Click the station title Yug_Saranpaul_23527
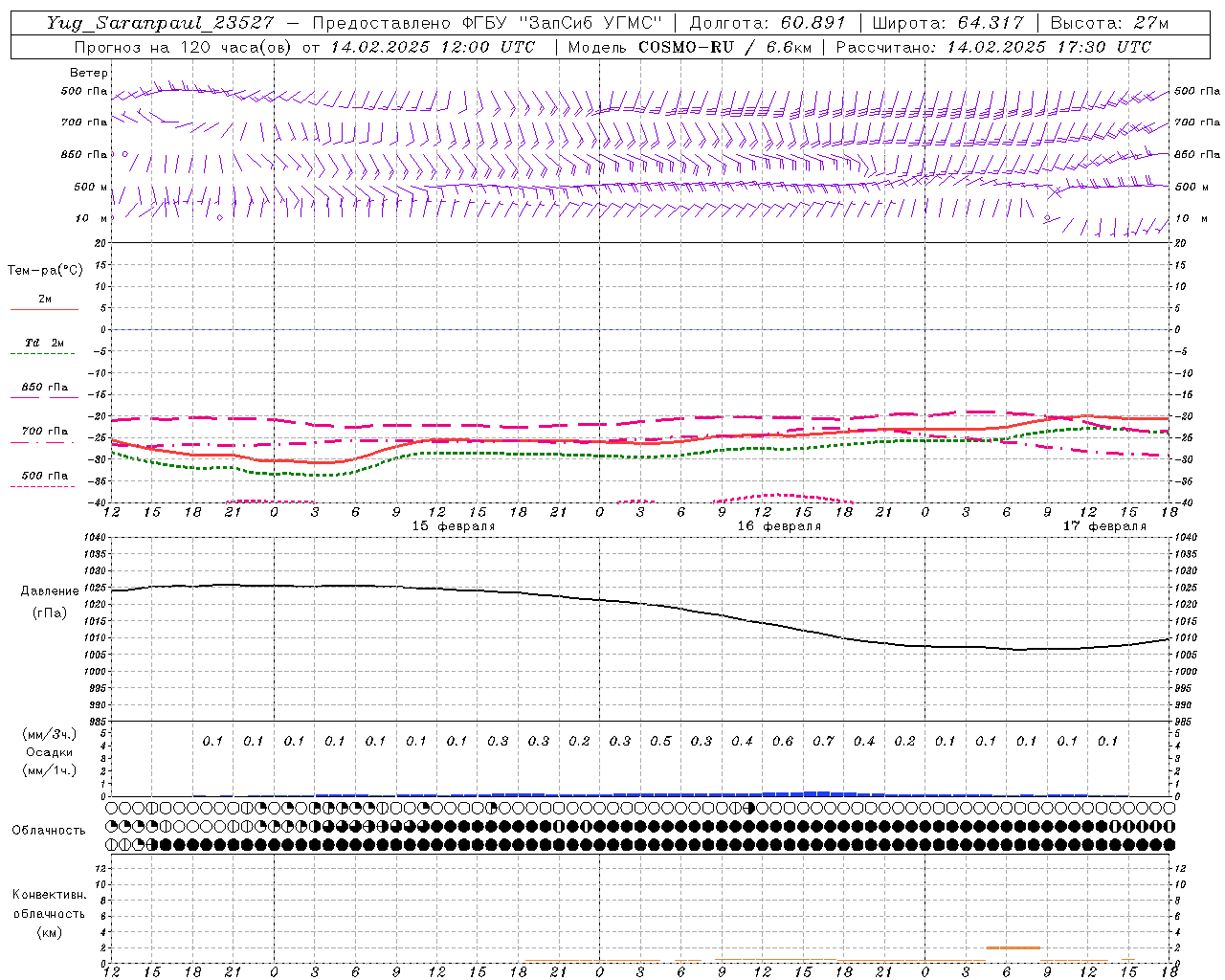1225x980 pixels. point(160,23)
